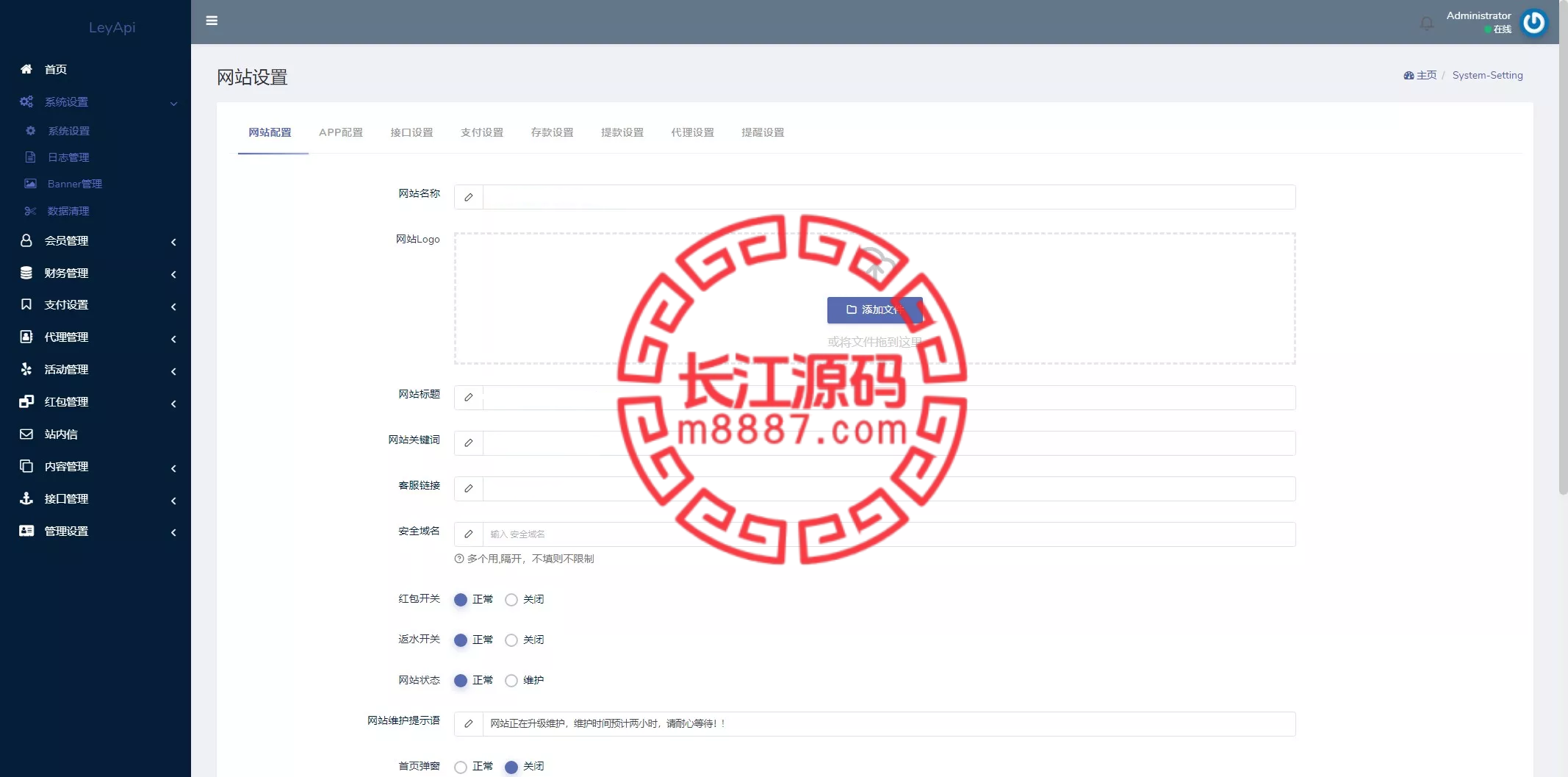Expand the 内容管理 sidebar menu
Viewport: 1568px width, 777px height.
point(173,468)
